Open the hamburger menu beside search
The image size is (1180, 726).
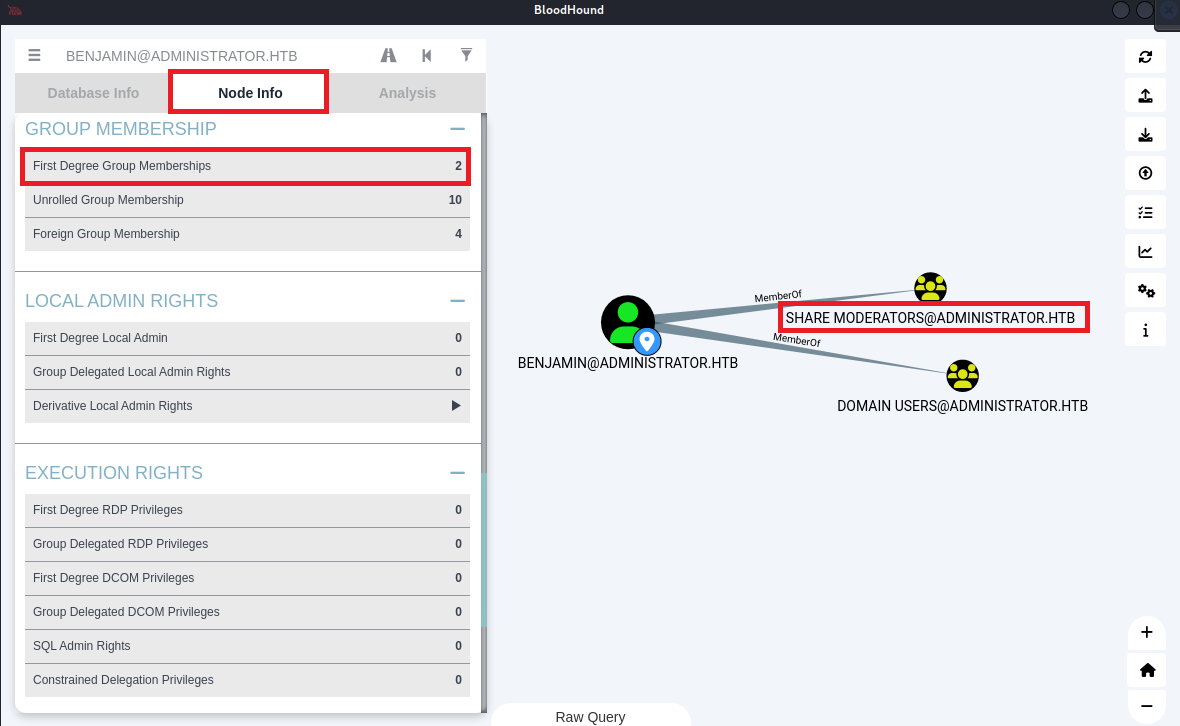tap(35, 56)
